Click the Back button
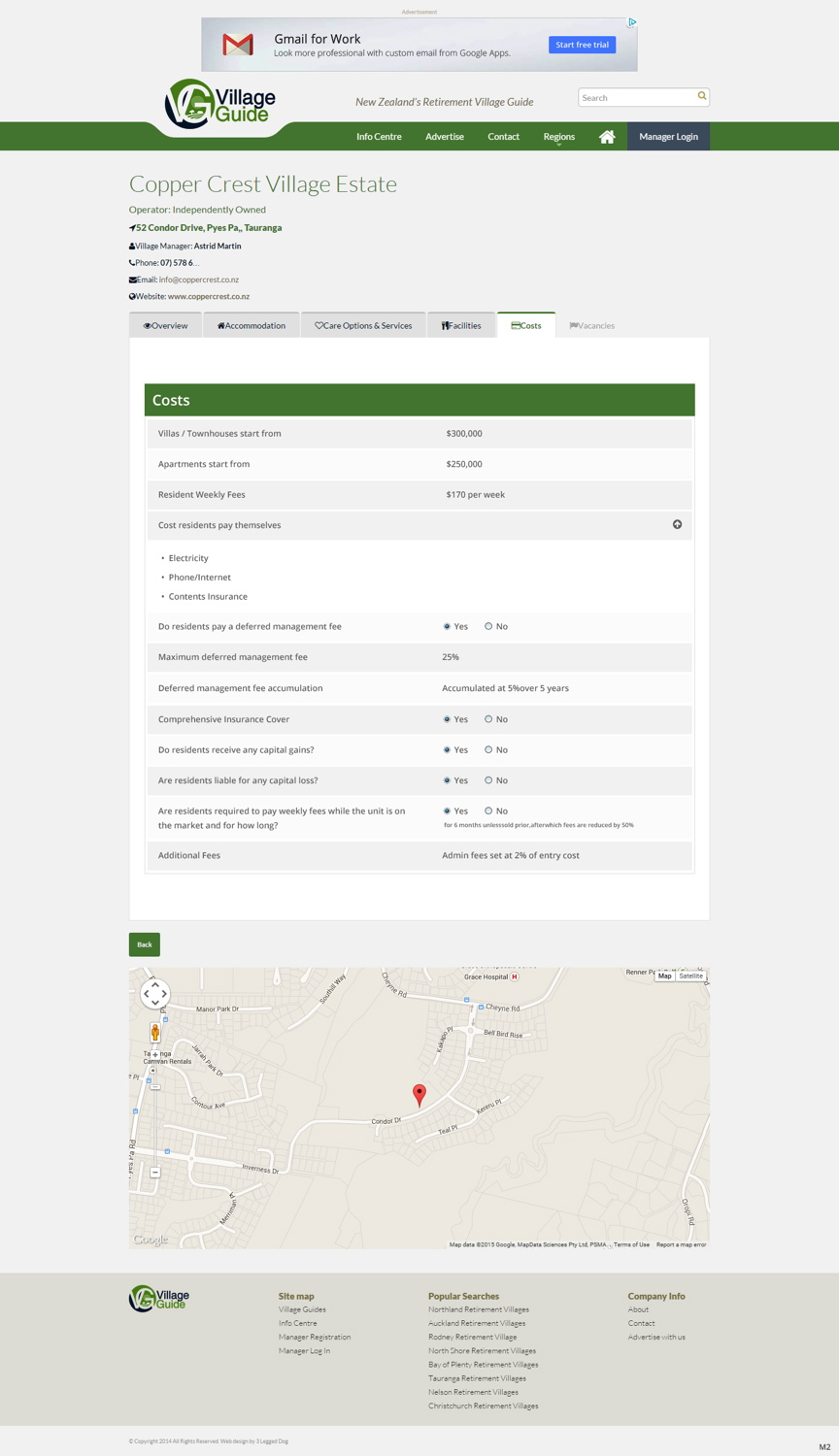Screen dimensions: 839x1456 click(x=144, y=943)
